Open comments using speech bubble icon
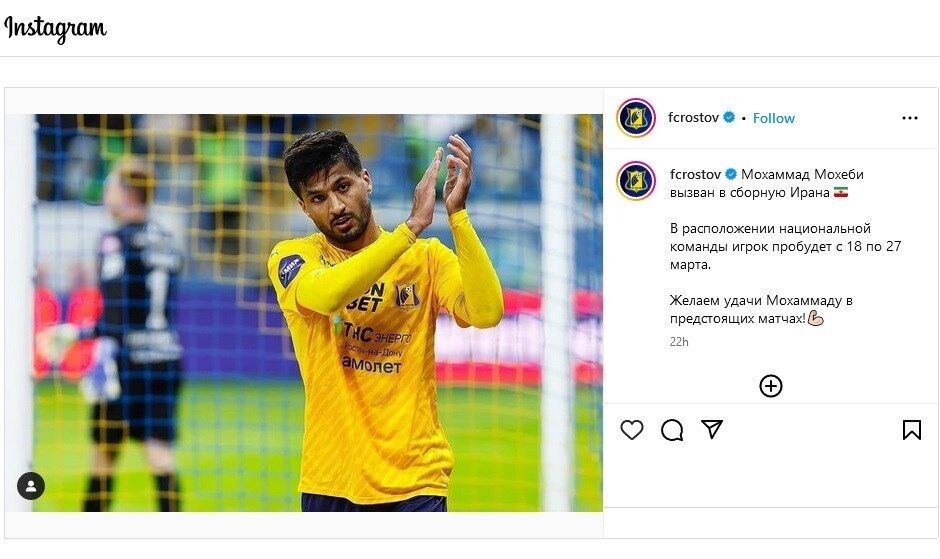 coord(672,430)
